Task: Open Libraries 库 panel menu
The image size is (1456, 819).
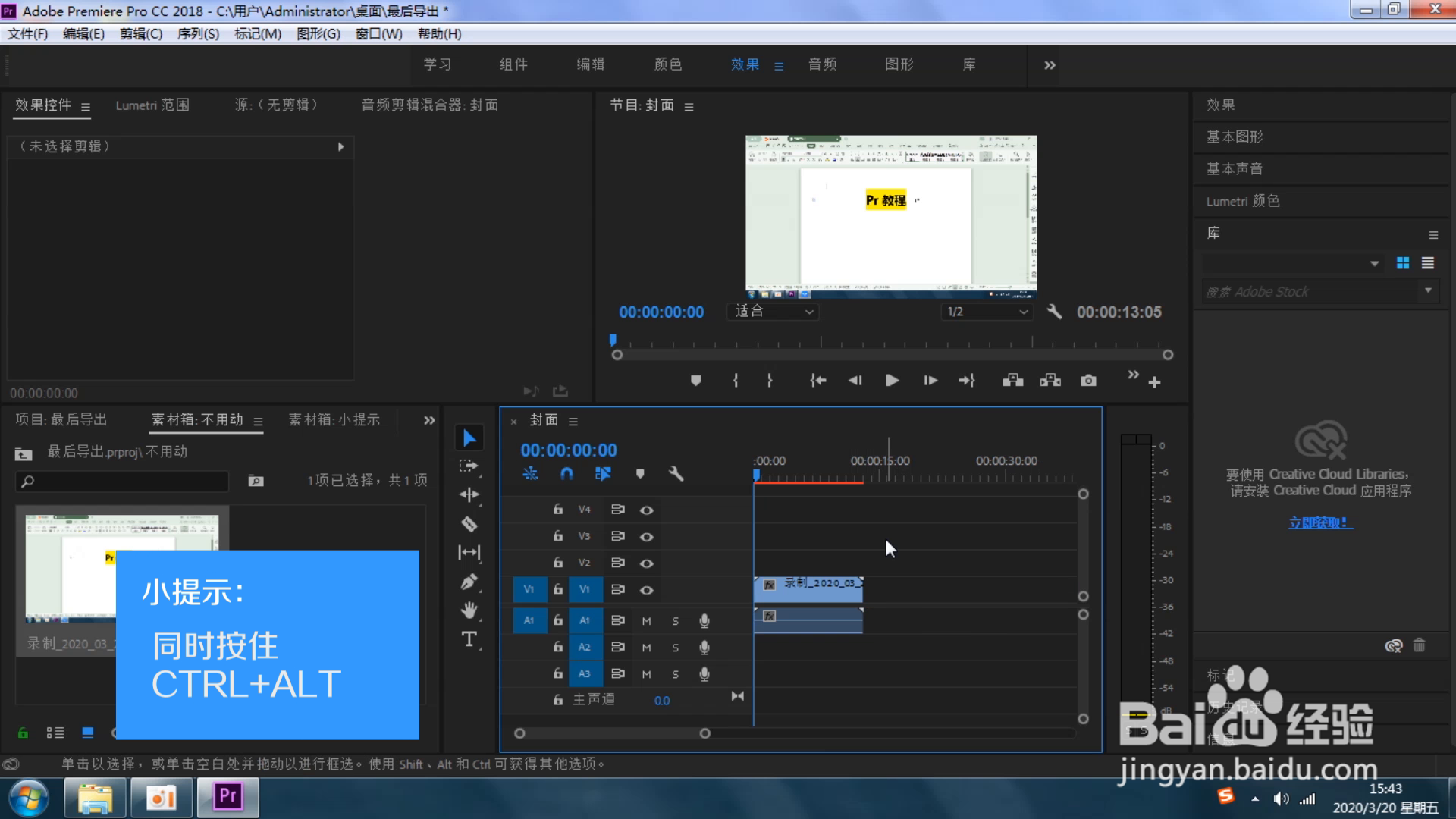Action: 1433,235
